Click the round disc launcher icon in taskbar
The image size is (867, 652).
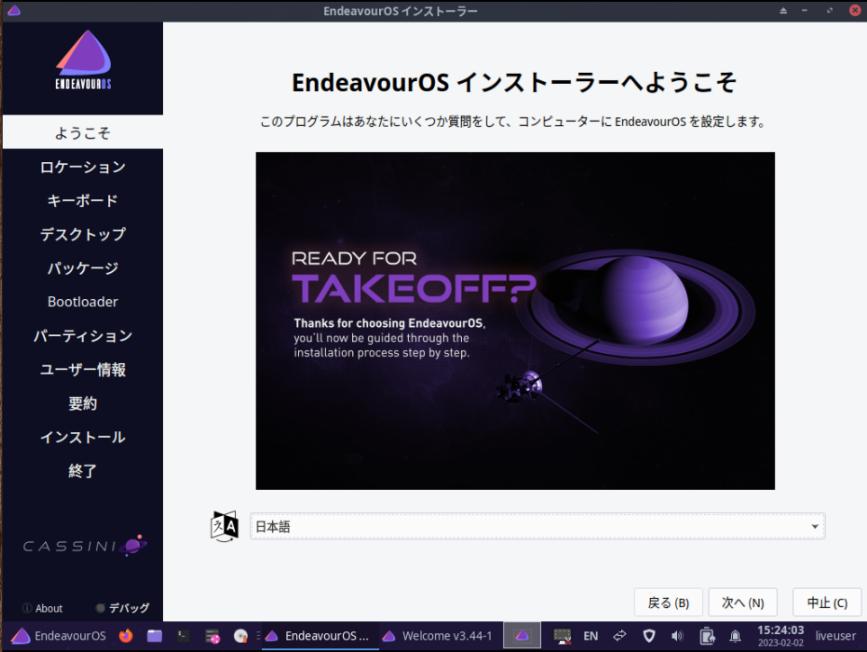pyautogui.click(x=241, y=637)
